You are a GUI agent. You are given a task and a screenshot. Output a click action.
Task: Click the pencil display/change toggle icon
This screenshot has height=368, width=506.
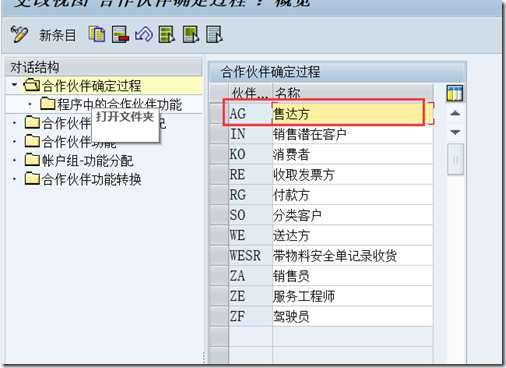tap(19, 34)
